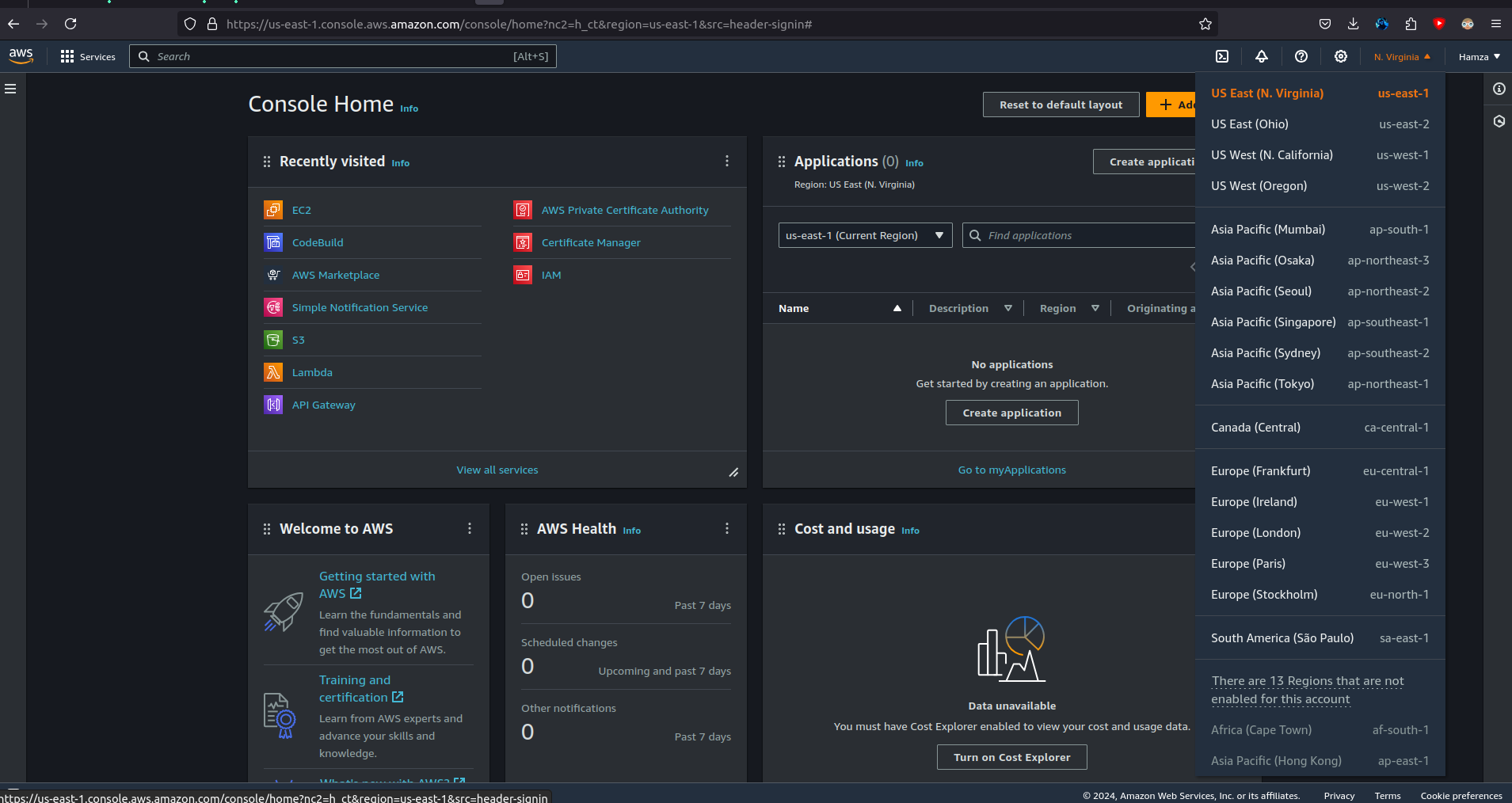
Task: Open the Services grid menu
Action: click(x=88, y=56)
